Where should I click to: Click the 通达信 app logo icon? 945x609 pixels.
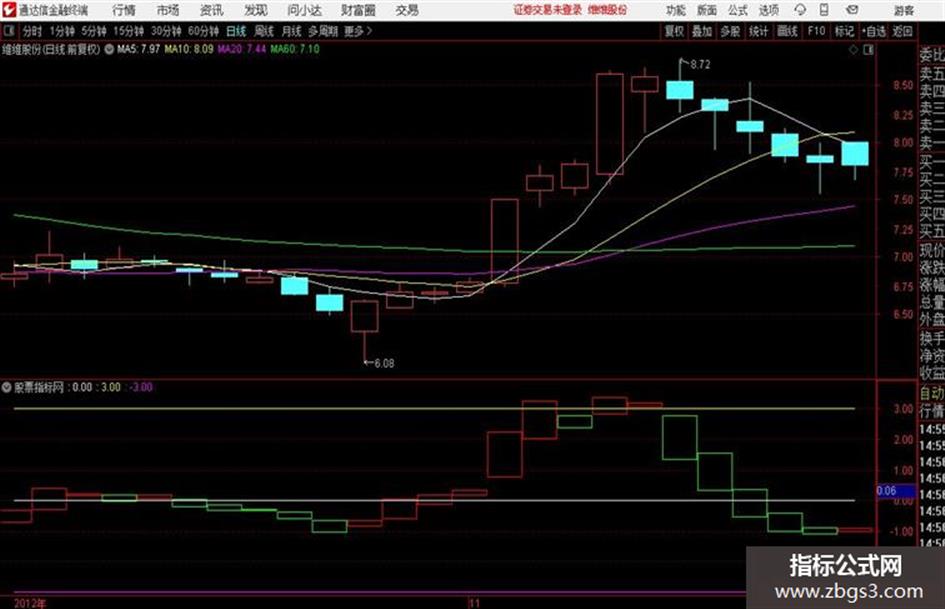click(x=8, y=10)
